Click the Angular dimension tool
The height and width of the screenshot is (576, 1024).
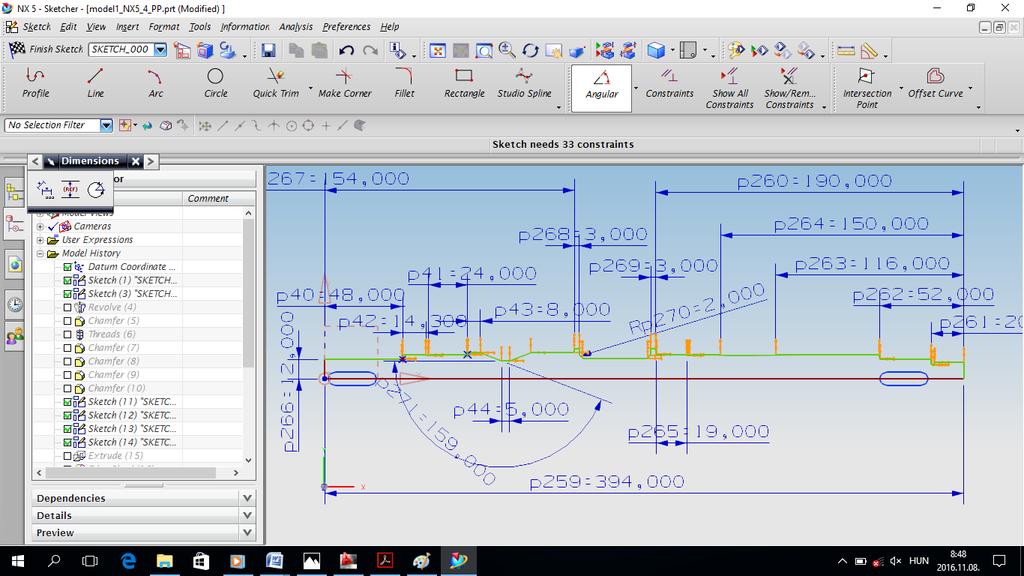coord(601,86)
